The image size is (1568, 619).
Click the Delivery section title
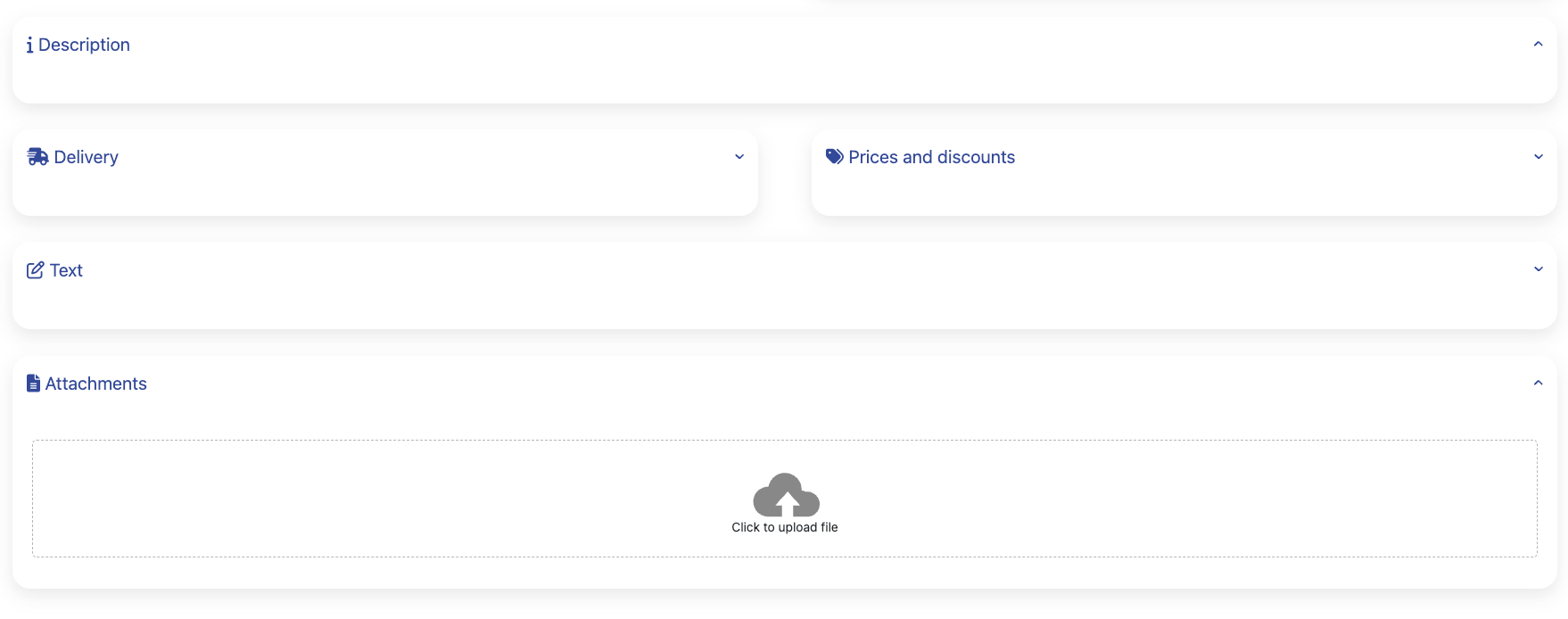pyautogui.click(x=86, y=158)
